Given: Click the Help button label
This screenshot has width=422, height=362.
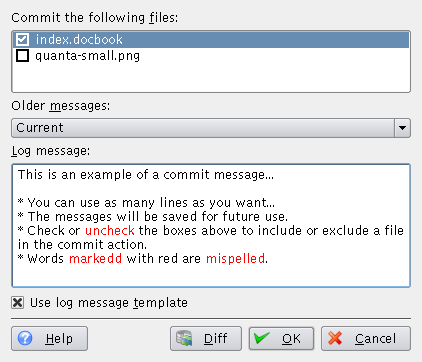Looking at the screenshot, I should (x=59, y=339).
